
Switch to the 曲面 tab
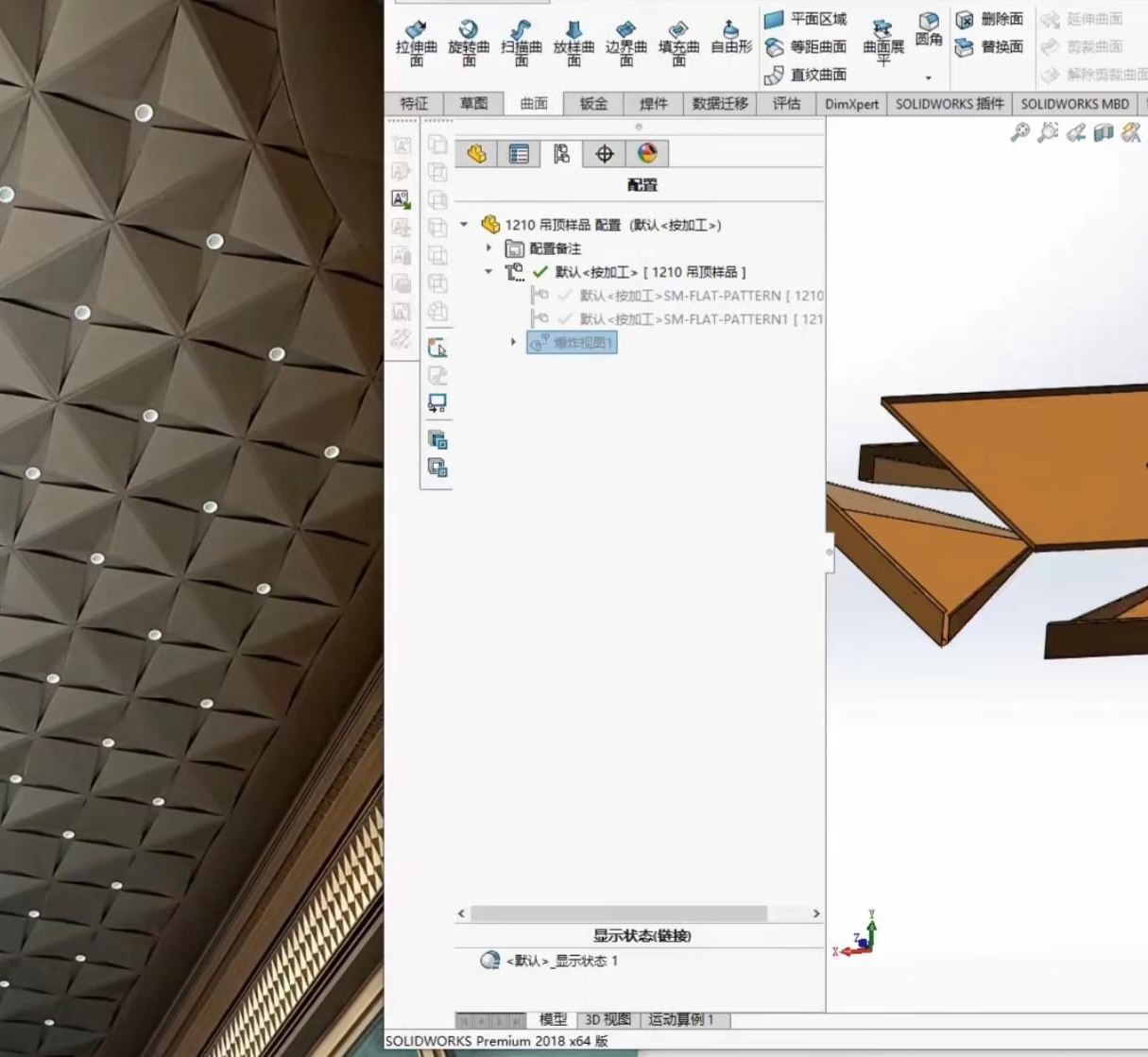534,104
